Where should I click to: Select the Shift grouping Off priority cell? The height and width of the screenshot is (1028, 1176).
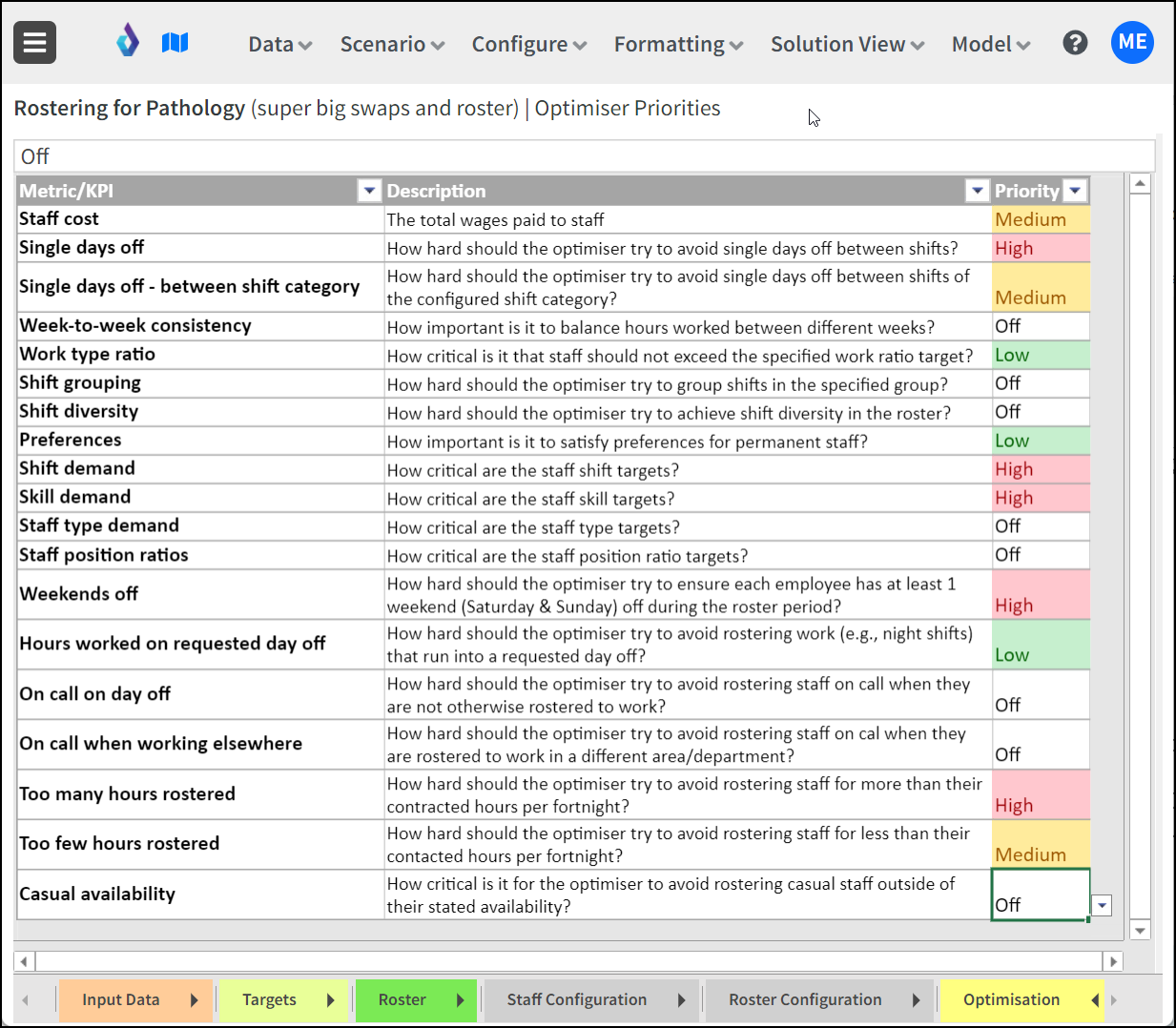1041,383
